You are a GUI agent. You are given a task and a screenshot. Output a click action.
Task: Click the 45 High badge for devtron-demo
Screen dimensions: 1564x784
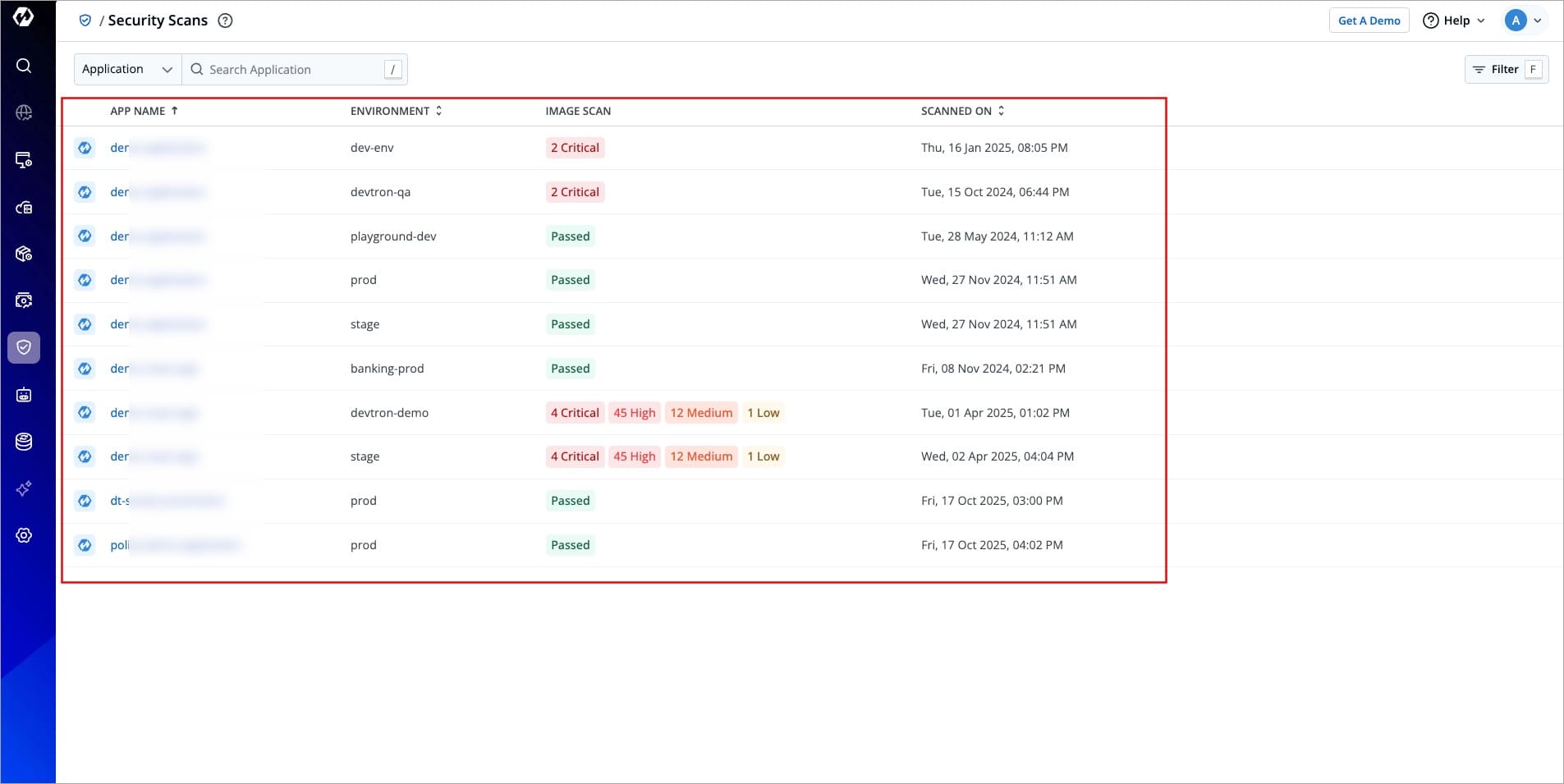[x=634, y=413]
